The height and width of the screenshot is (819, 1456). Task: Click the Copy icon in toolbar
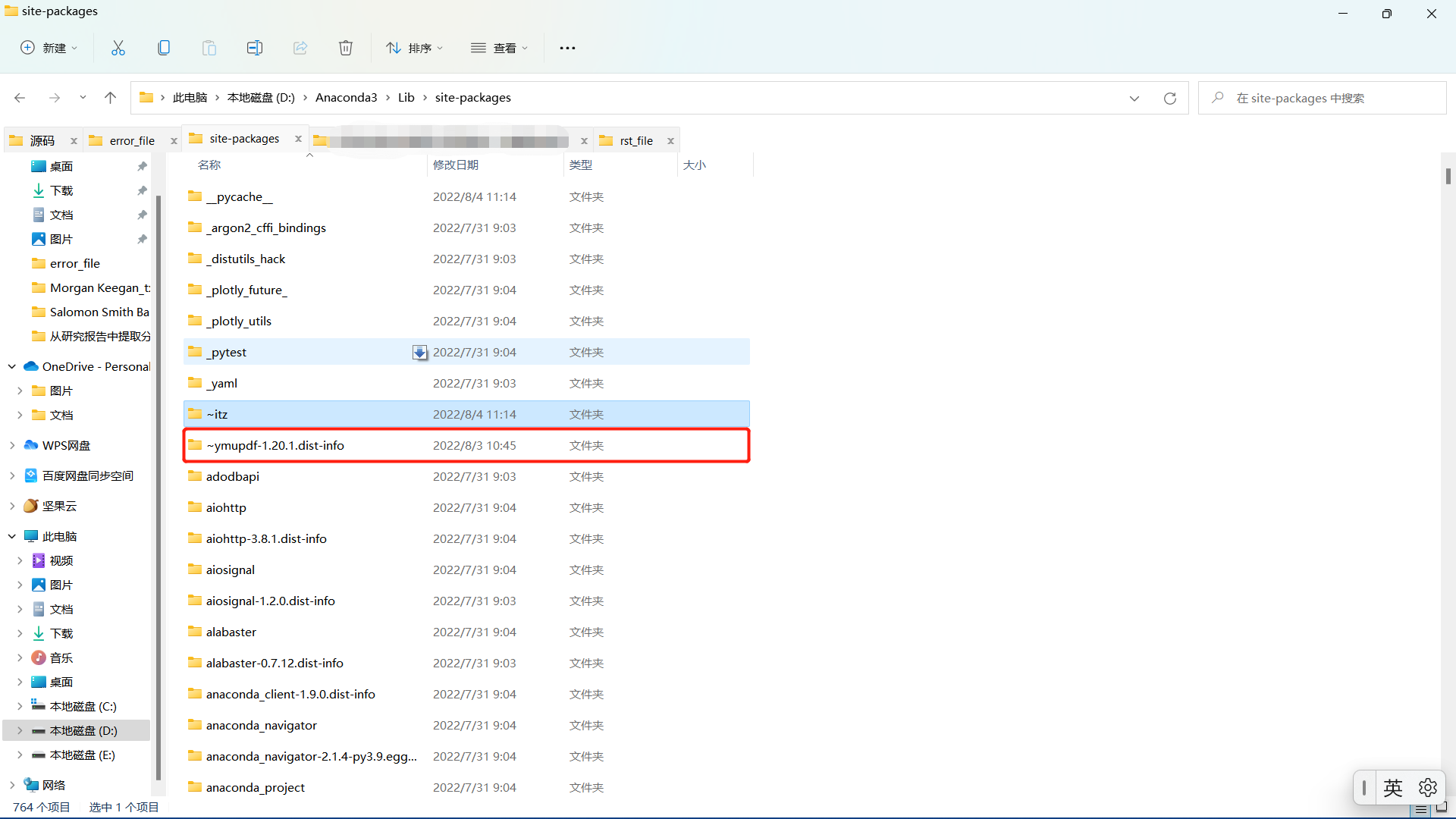pyautogui.click(x=164, y=48)
